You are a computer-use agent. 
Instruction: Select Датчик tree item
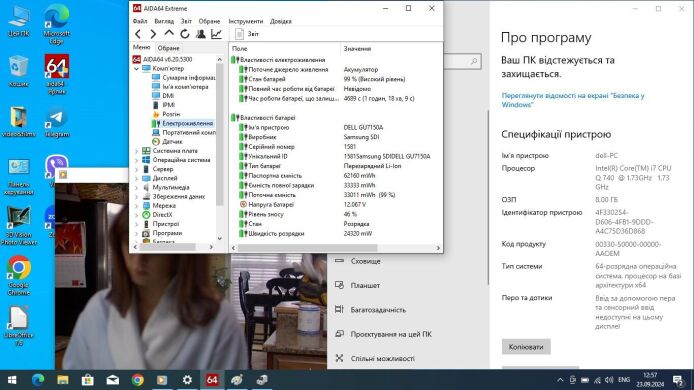point(167,142)
